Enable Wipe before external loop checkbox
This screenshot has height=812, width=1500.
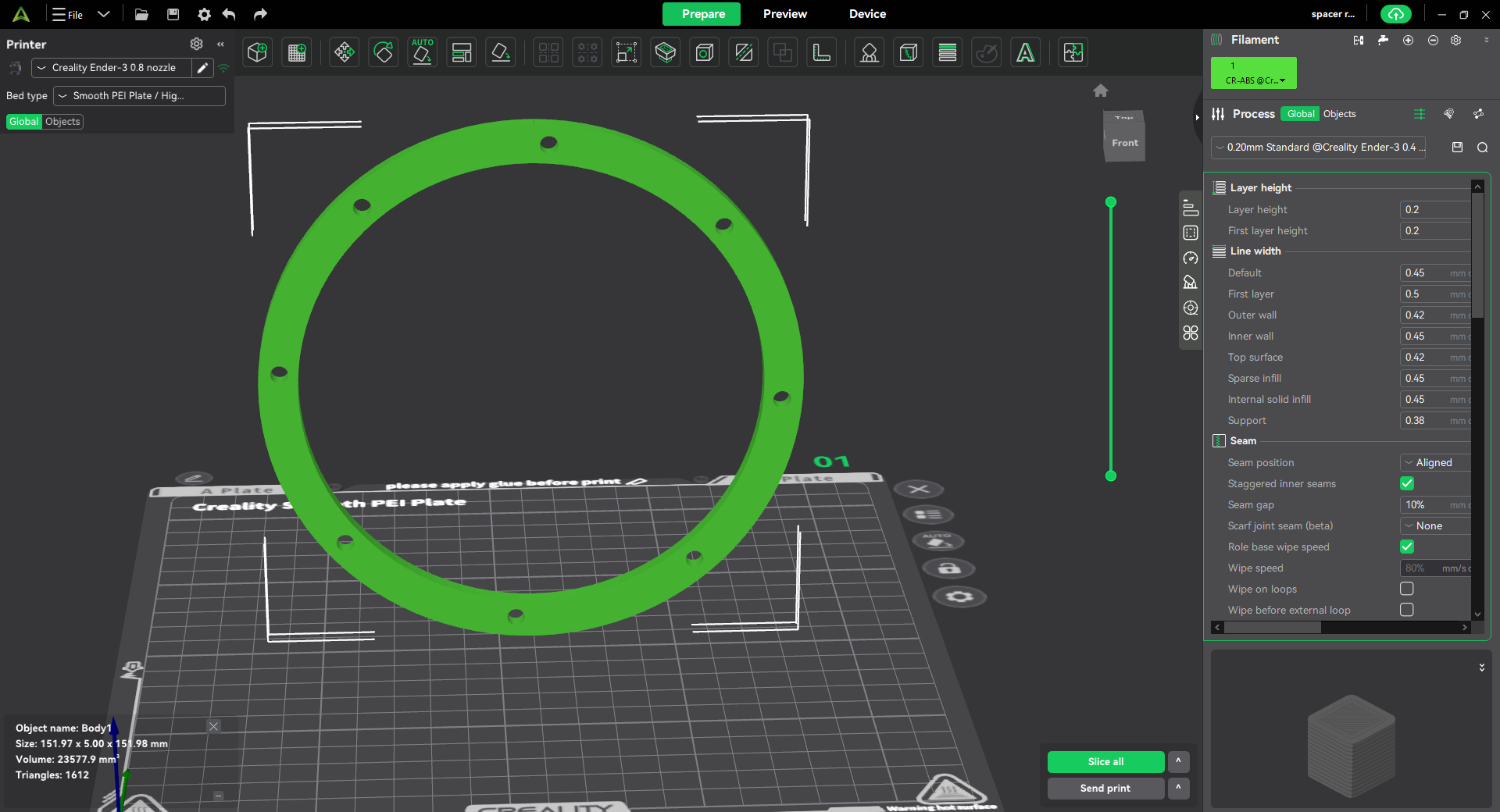1407,610
